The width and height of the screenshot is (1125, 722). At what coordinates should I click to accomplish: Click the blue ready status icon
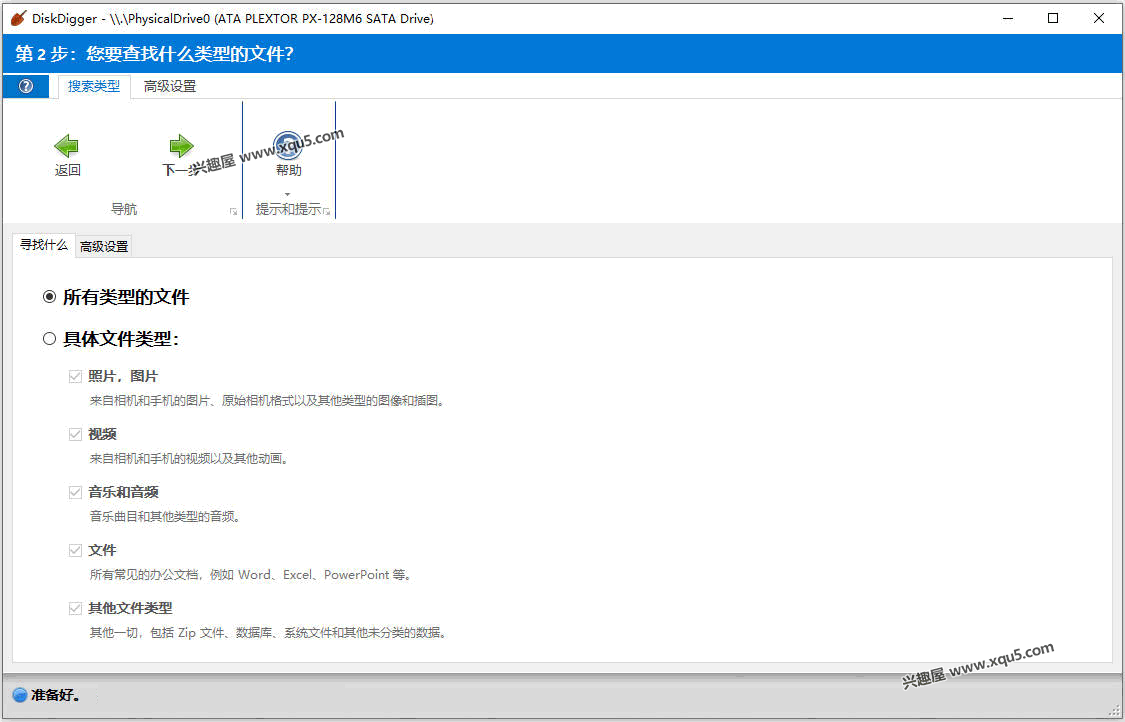[x=19, y=695]
